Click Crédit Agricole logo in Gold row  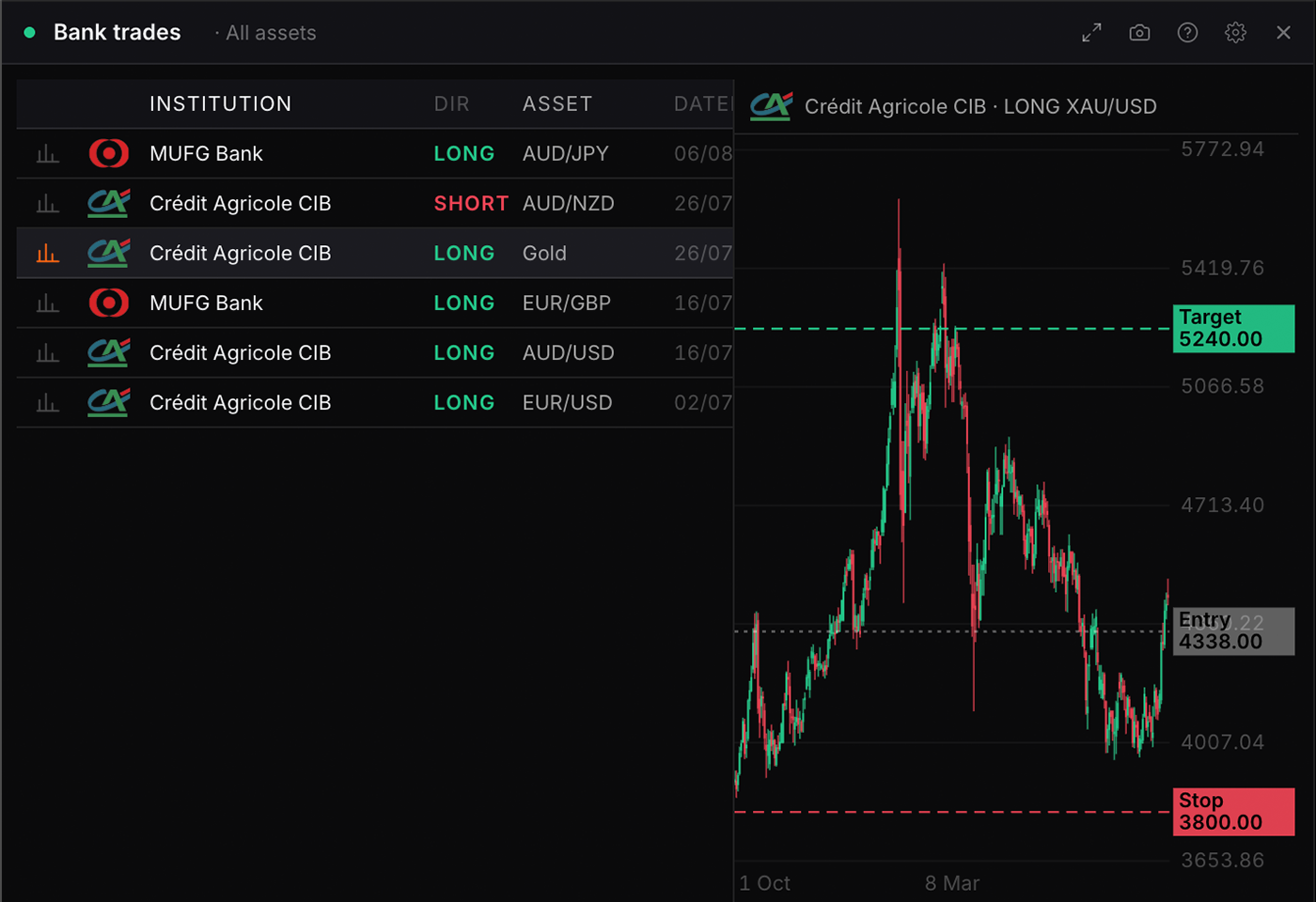pyautogui.click(x=109, y=253)
